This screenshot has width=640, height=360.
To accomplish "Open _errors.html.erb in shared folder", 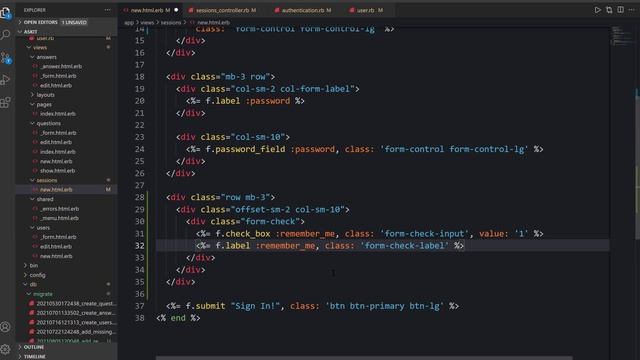I will (x=60, y=209).
